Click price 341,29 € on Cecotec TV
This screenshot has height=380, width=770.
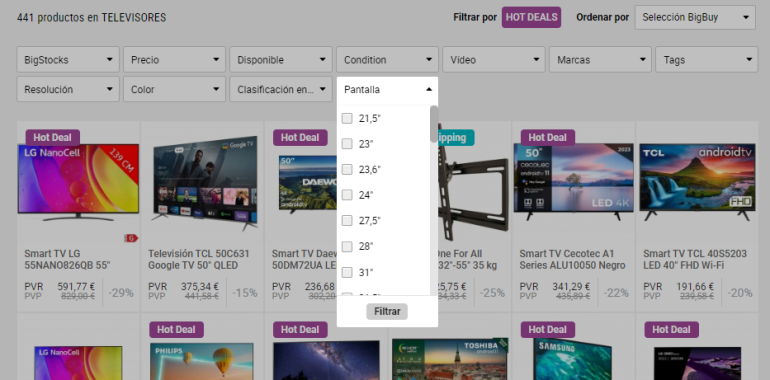pos(571,286)
